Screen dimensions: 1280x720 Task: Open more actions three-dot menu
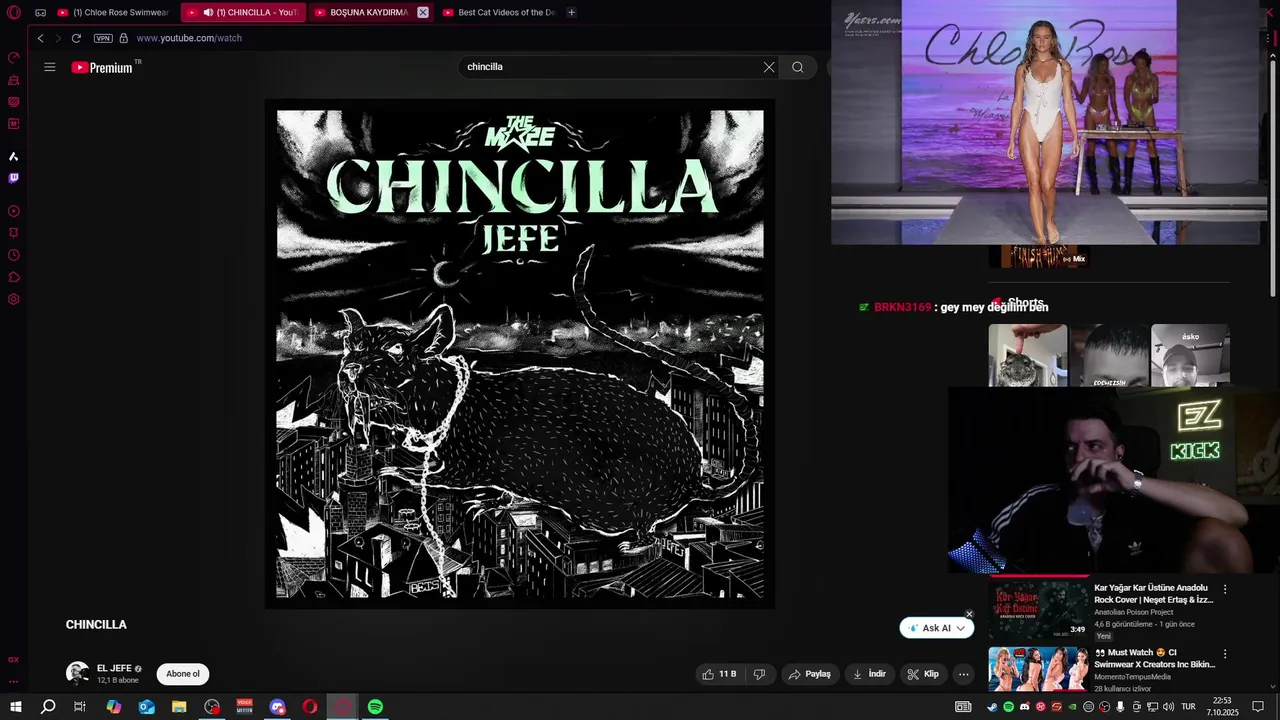click(x=963, y=674)
